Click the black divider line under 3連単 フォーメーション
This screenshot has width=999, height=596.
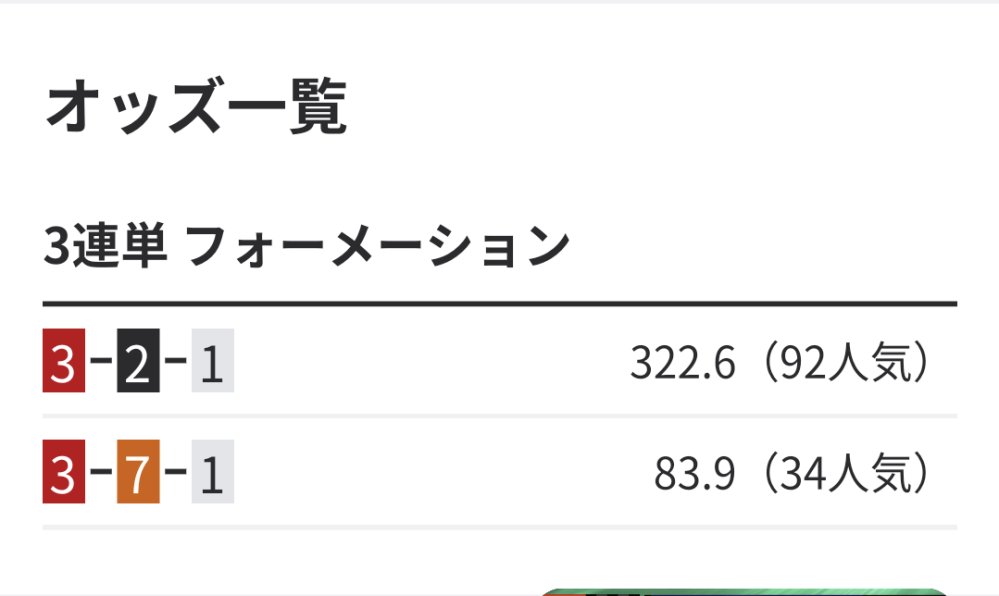[x=500, y=303]
